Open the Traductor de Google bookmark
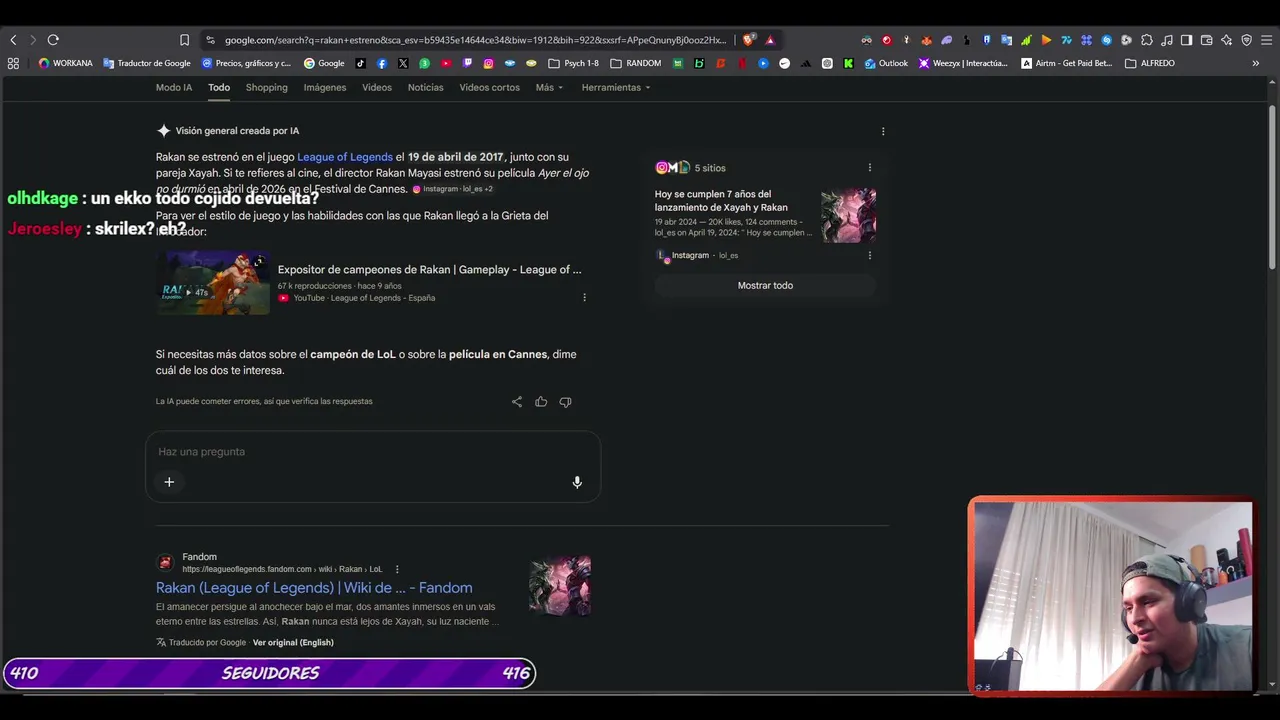This screenshot has width=1280, height=720. click(147, 63)
